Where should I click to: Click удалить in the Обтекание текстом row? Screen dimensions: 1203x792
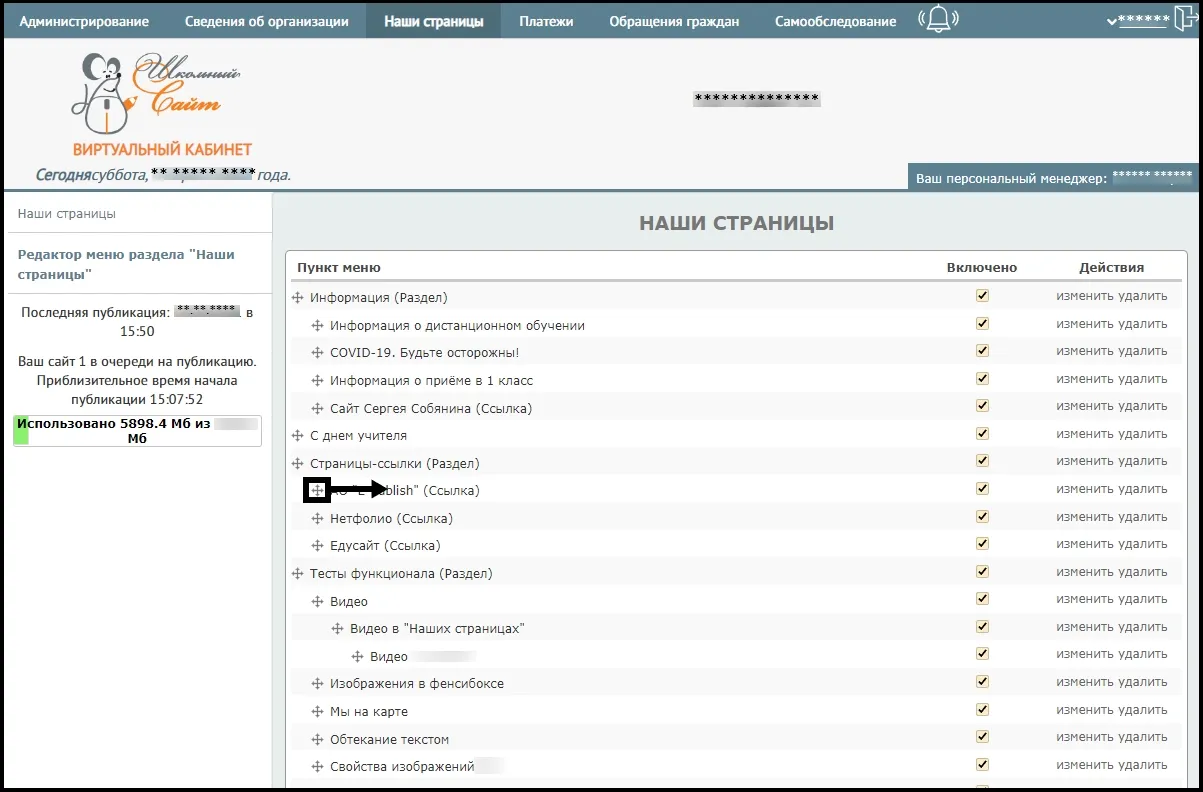point(1143,737)
